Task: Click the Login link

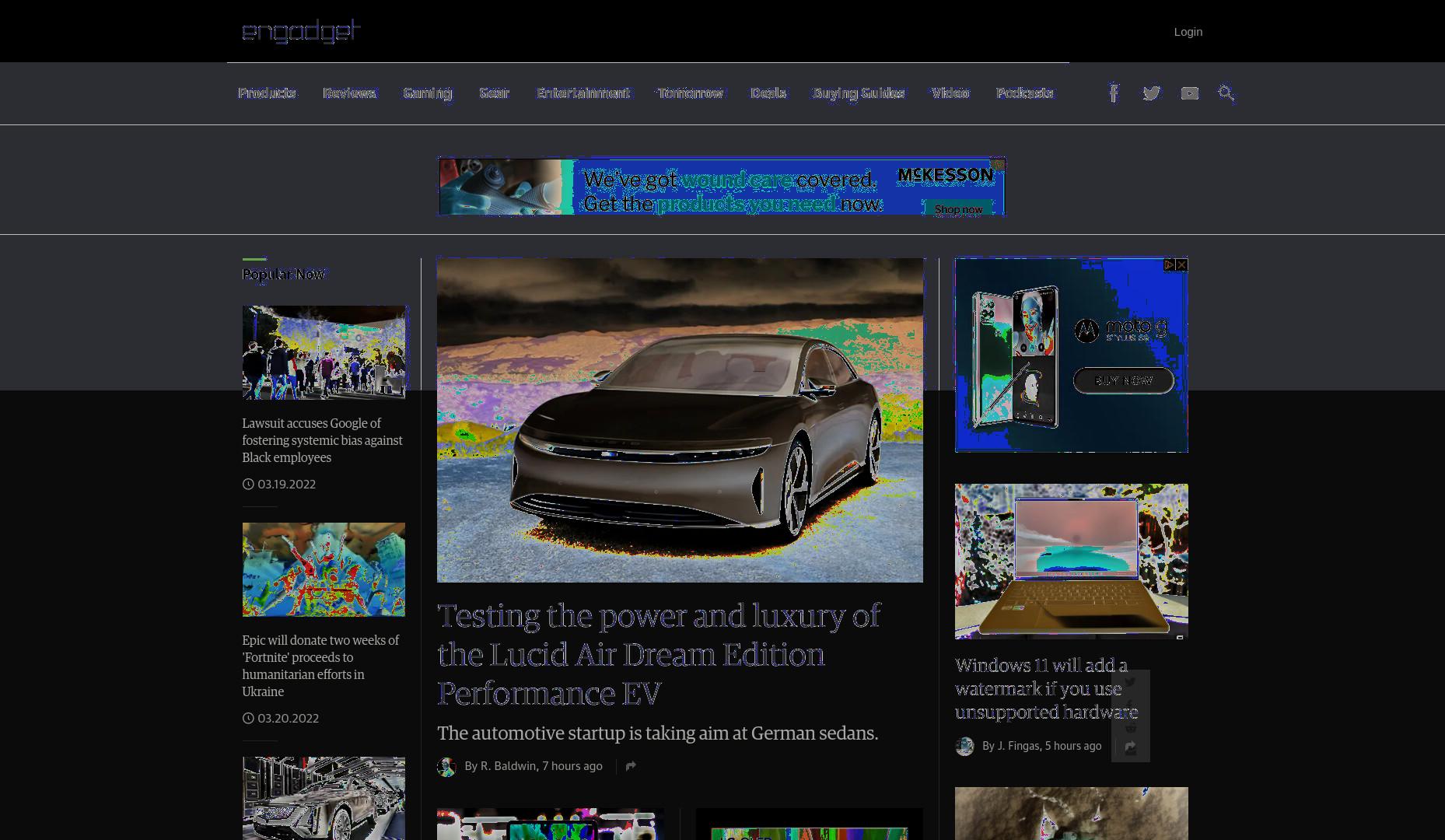Action: point(1188,32)
